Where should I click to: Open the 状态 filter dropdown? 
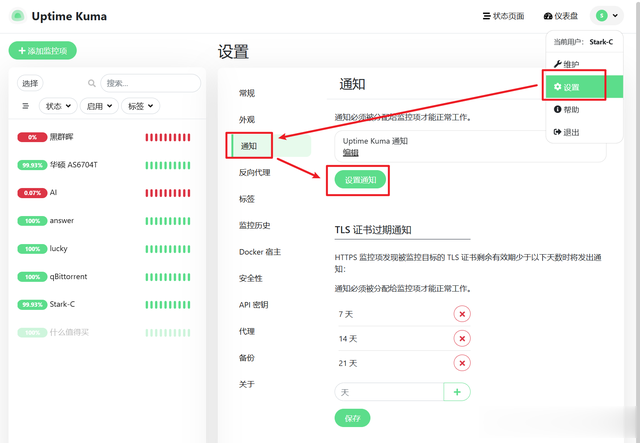[x=58, y=106]
